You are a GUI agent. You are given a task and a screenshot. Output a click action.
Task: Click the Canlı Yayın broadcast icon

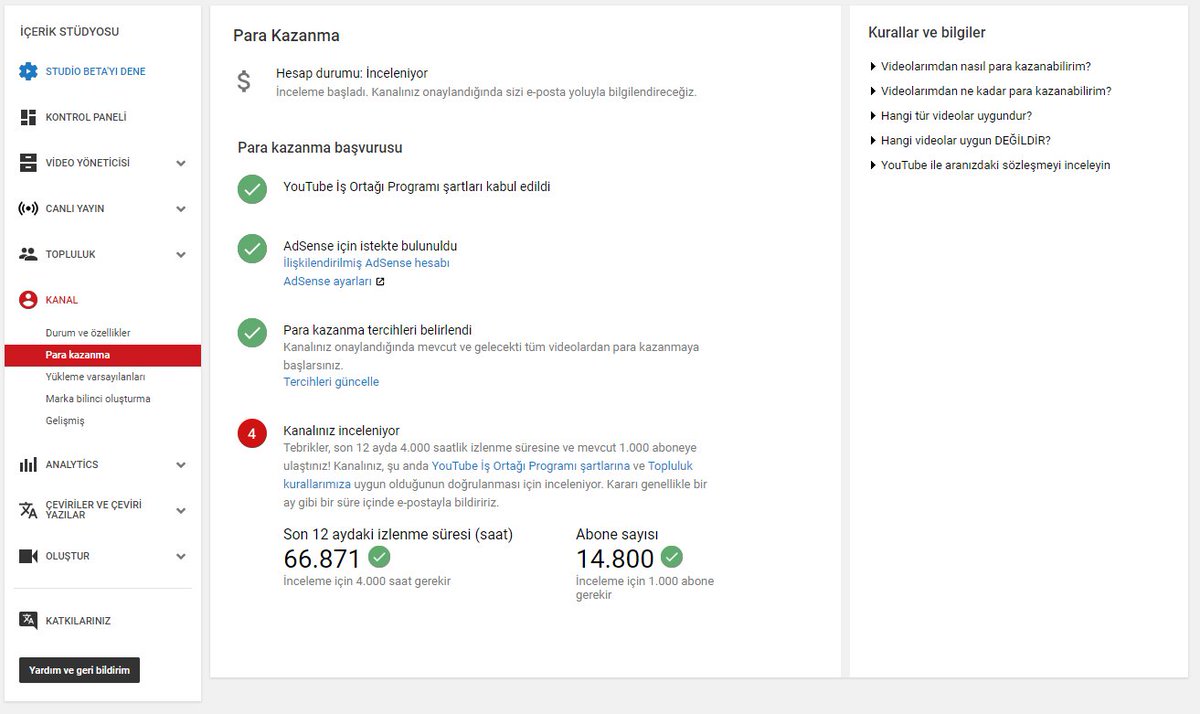[x=28, y=209]
